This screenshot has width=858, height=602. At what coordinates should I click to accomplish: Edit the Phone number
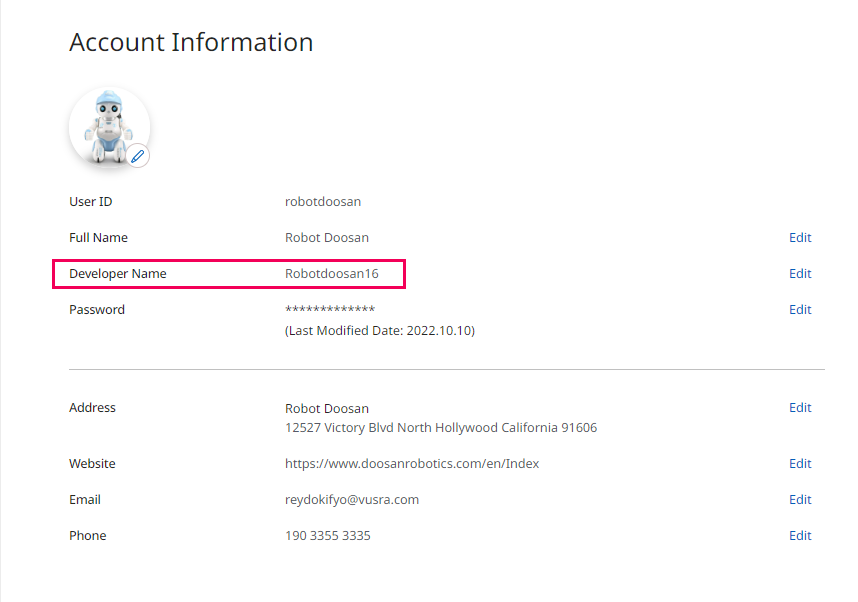799,535
